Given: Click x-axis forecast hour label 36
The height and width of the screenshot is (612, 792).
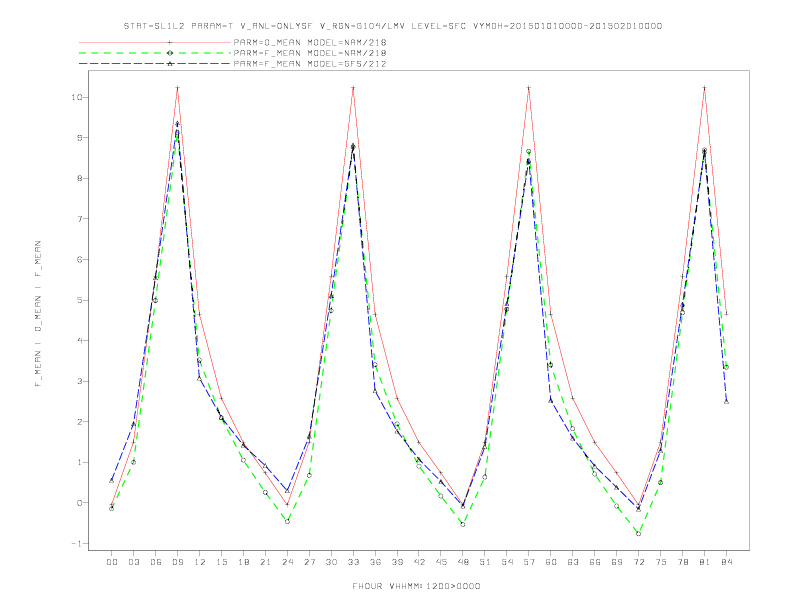Looking at the screenshot, I should (x=375, y=562).
